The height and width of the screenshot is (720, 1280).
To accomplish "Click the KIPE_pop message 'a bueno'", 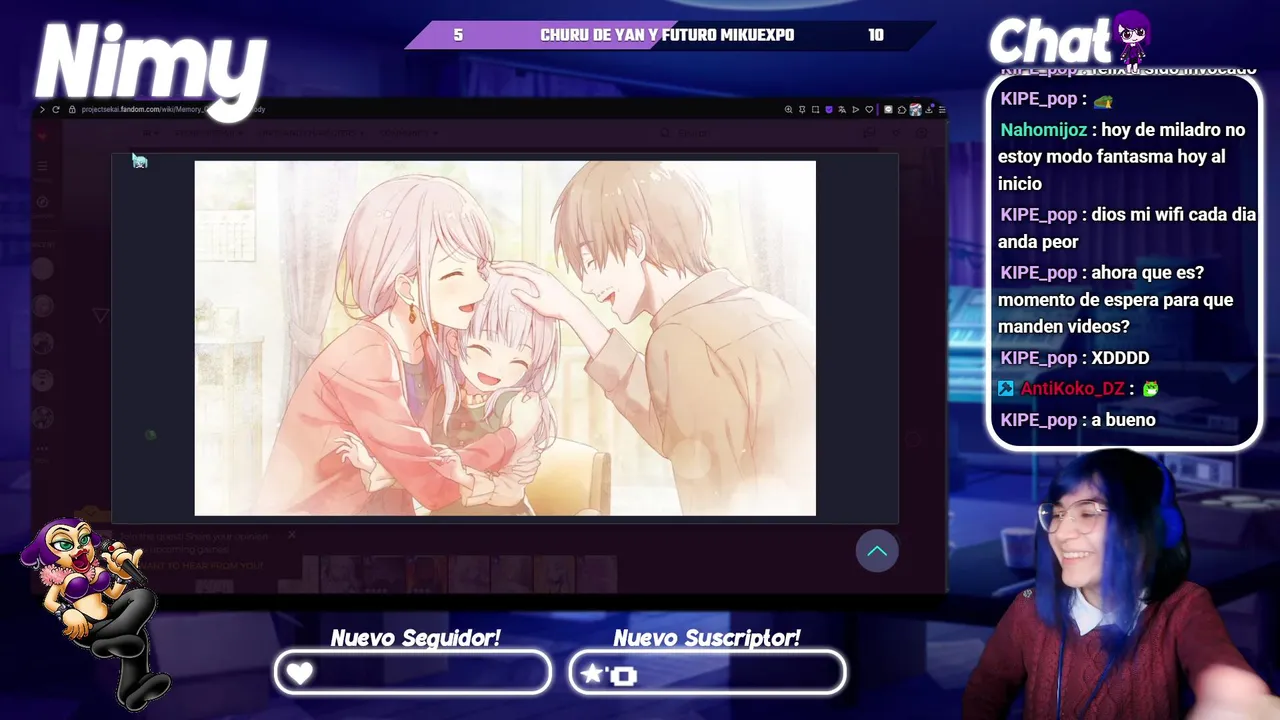I will click(1123, 420).
